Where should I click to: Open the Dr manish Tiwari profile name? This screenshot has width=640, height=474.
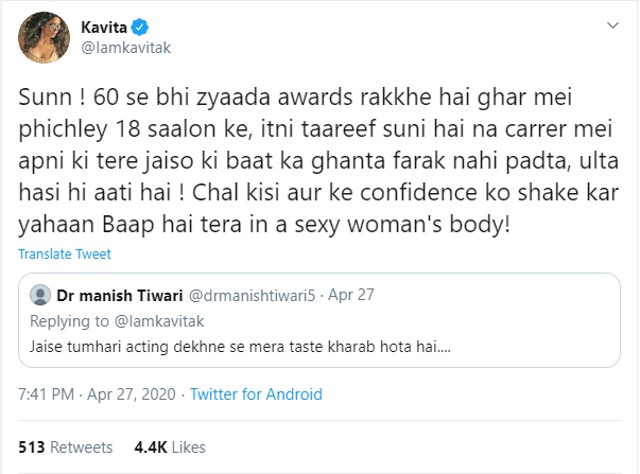(x=120, y=295)
